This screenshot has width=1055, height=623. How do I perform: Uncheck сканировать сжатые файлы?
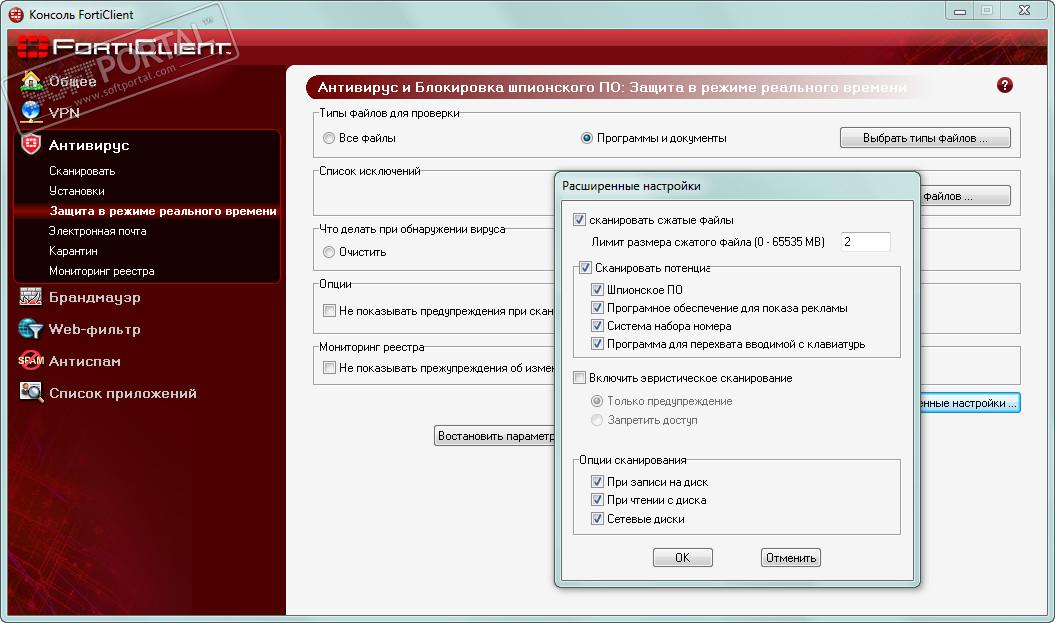pyautogui.click(x=579, y=219)
